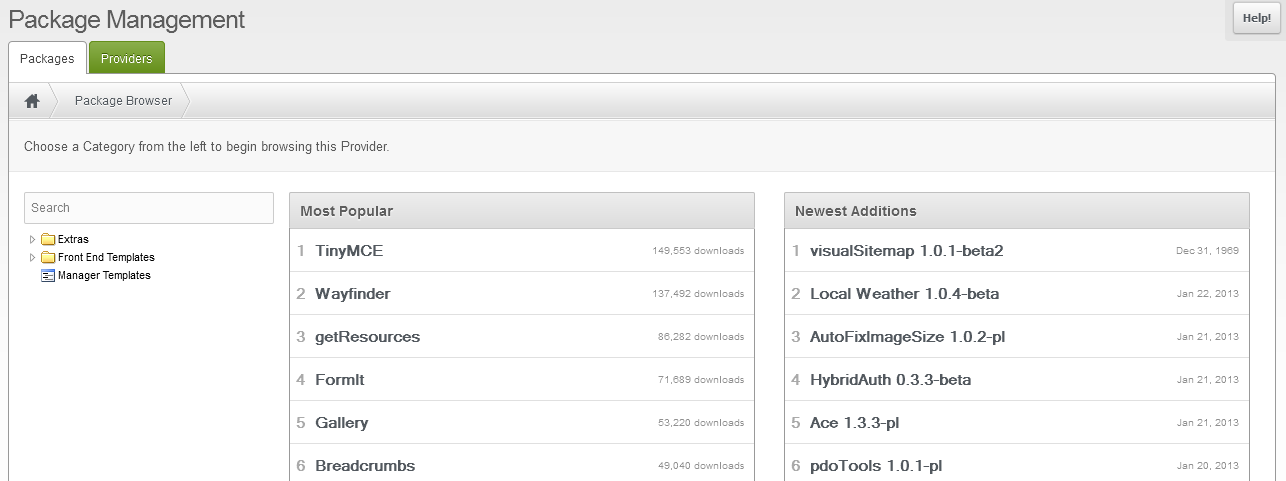Expand the Extras tree node
This screenshot has width=1286, height=481.
click(x=33, y=240)
